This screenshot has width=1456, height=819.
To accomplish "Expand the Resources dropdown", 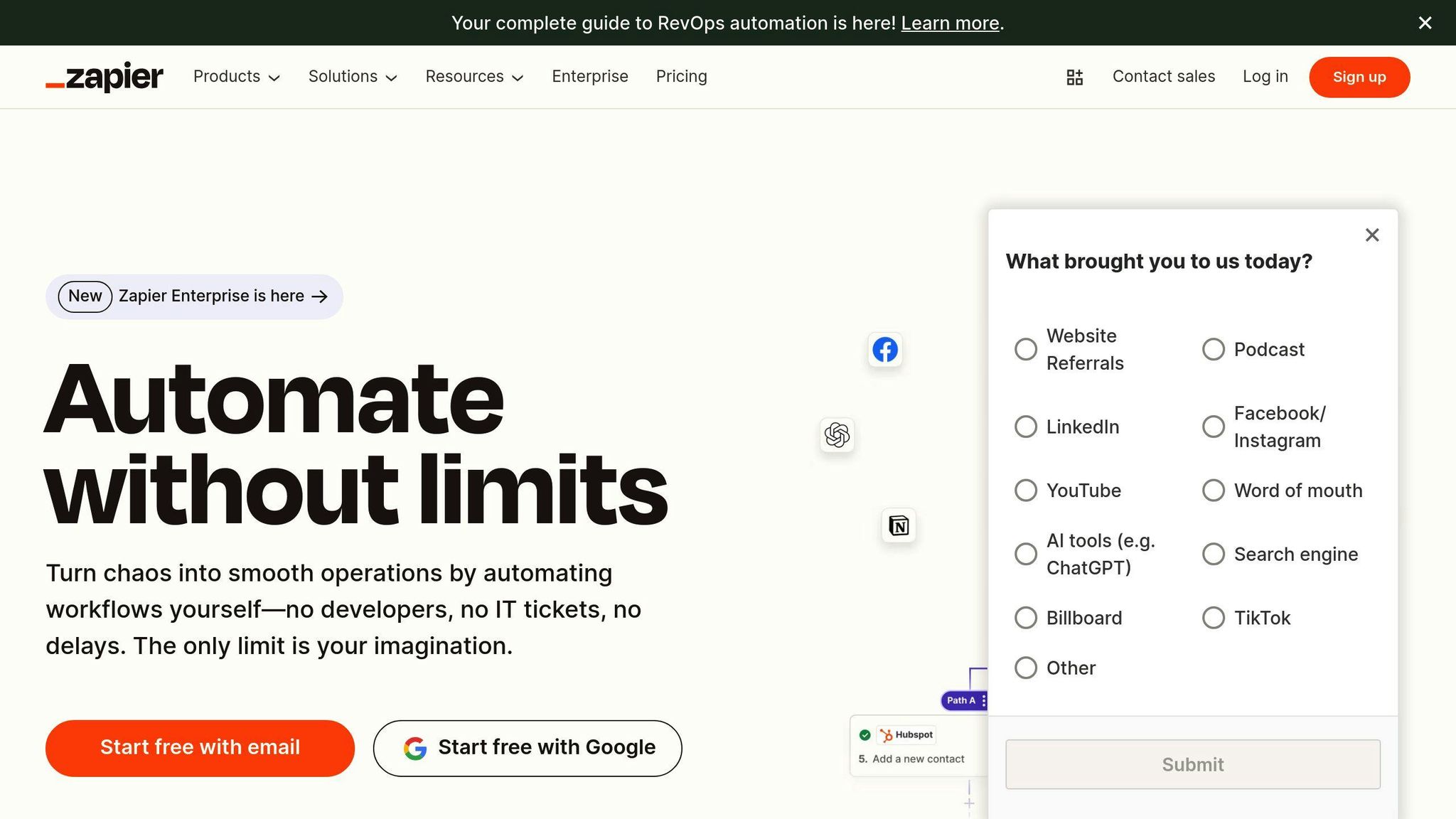I will pos(474,77).
